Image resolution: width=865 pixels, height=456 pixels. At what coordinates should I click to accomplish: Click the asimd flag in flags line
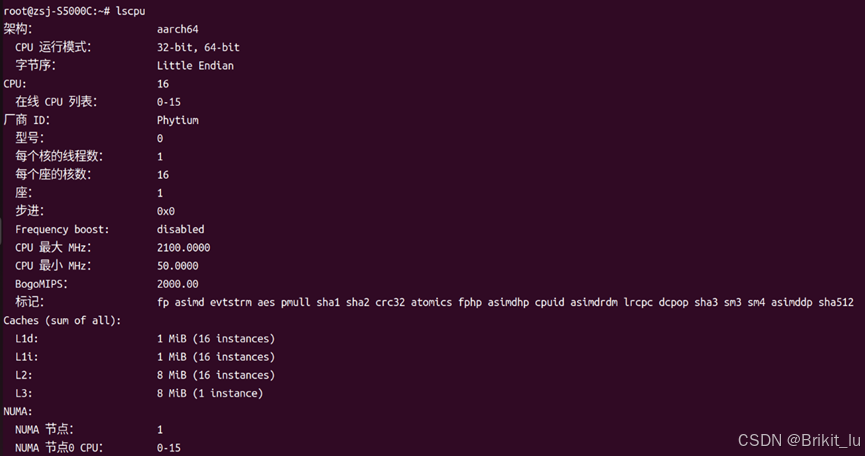(189, 302)
